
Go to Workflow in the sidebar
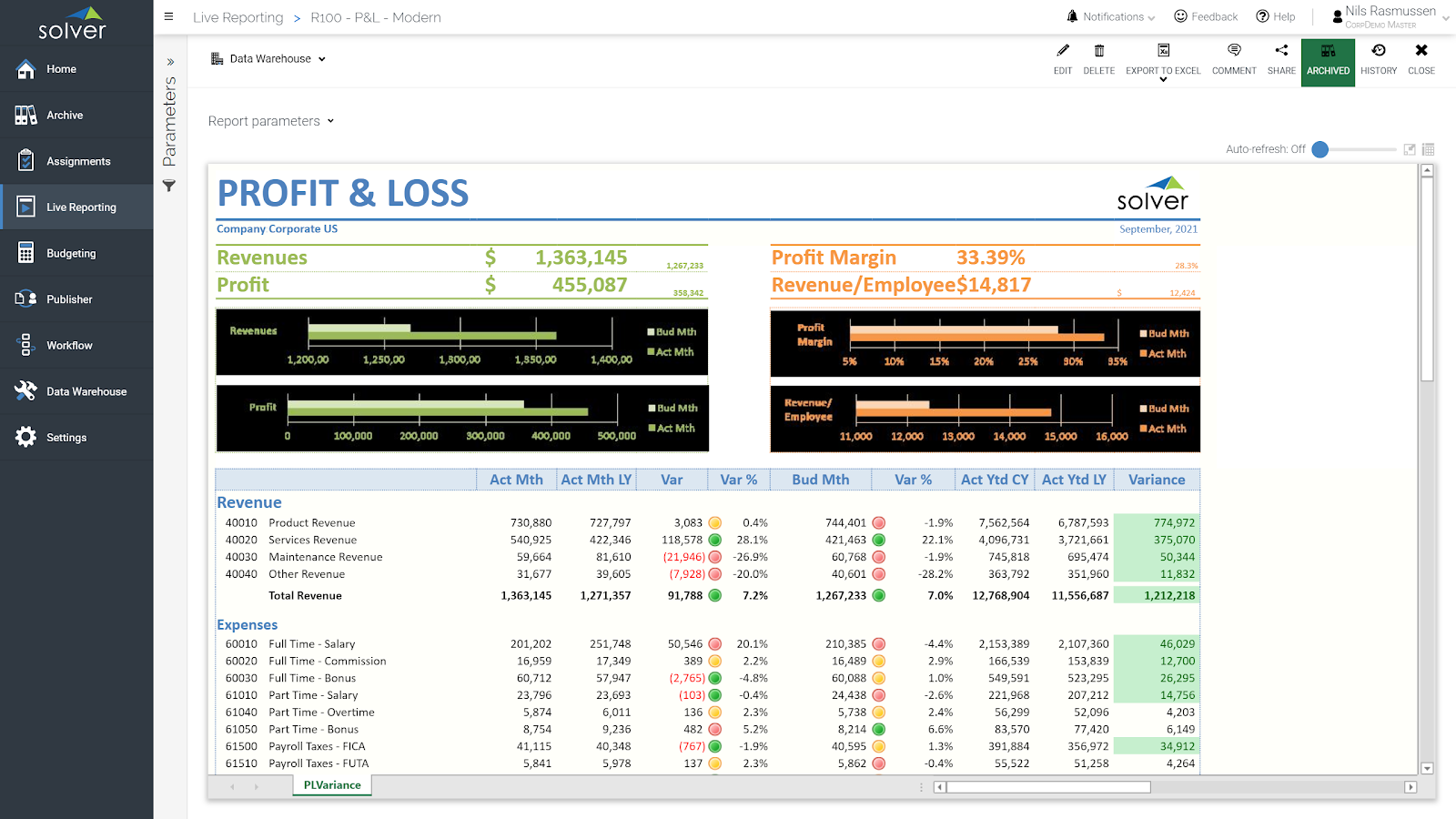click(69, 346)
